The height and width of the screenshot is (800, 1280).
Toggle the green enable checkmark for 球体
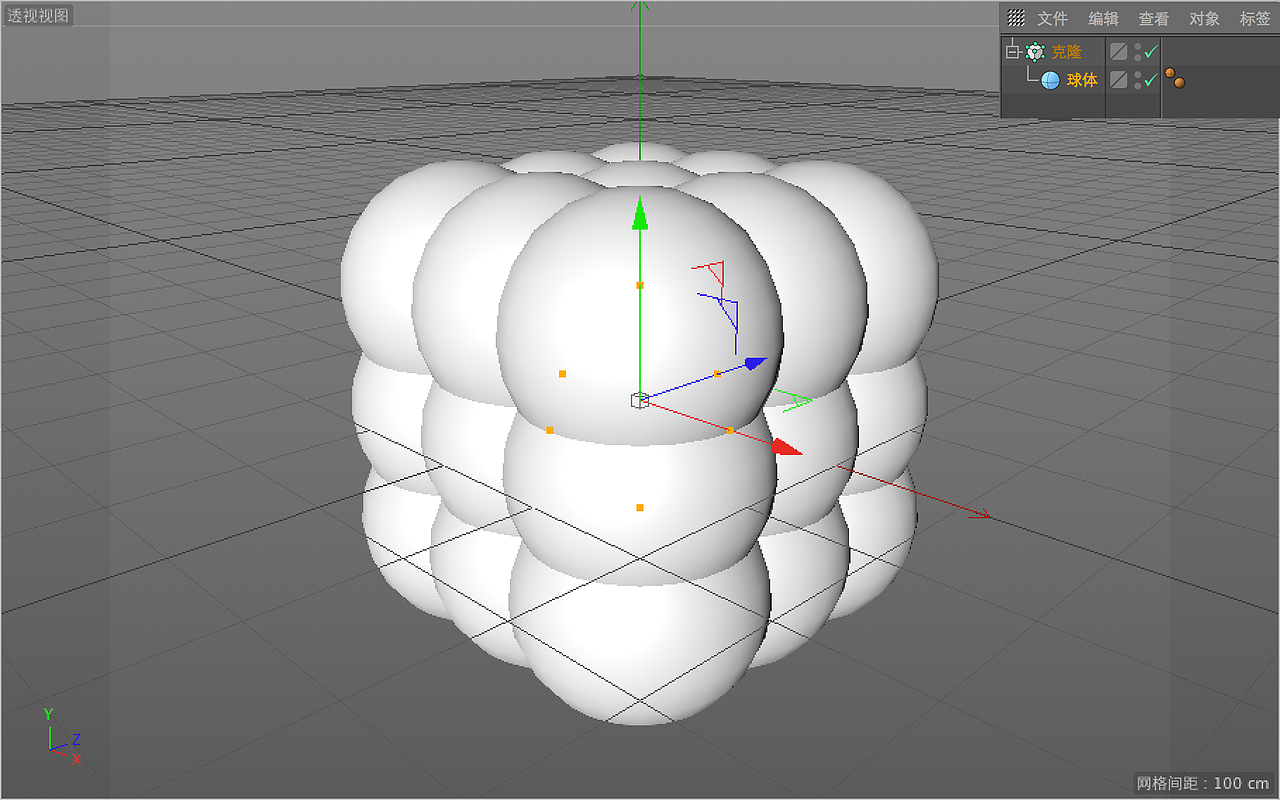point(1151,79)
